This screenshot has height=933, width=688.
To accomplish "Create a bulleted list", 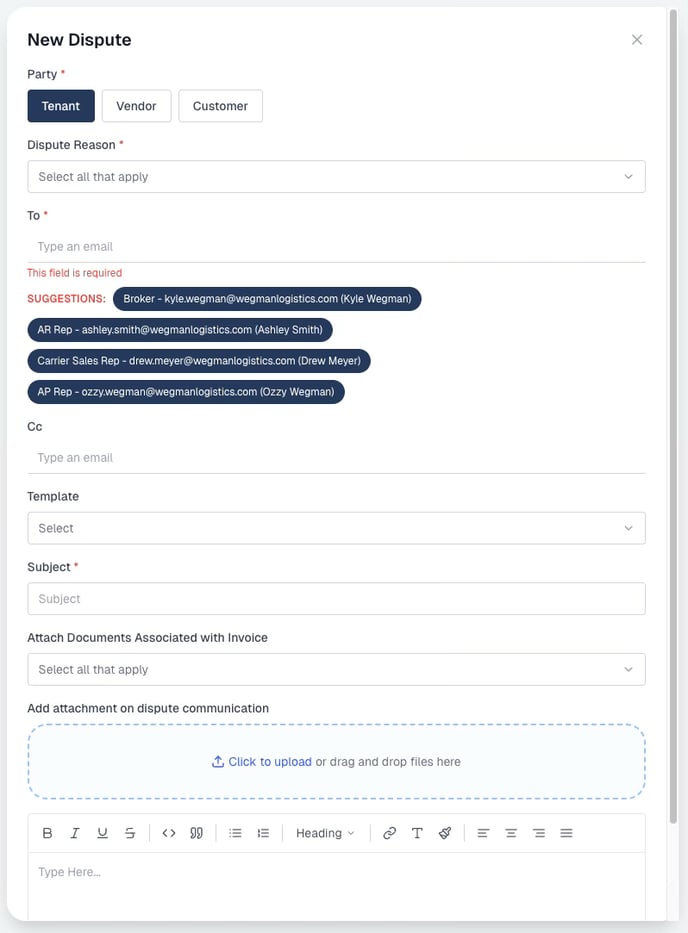I will (x=236, y=833).
